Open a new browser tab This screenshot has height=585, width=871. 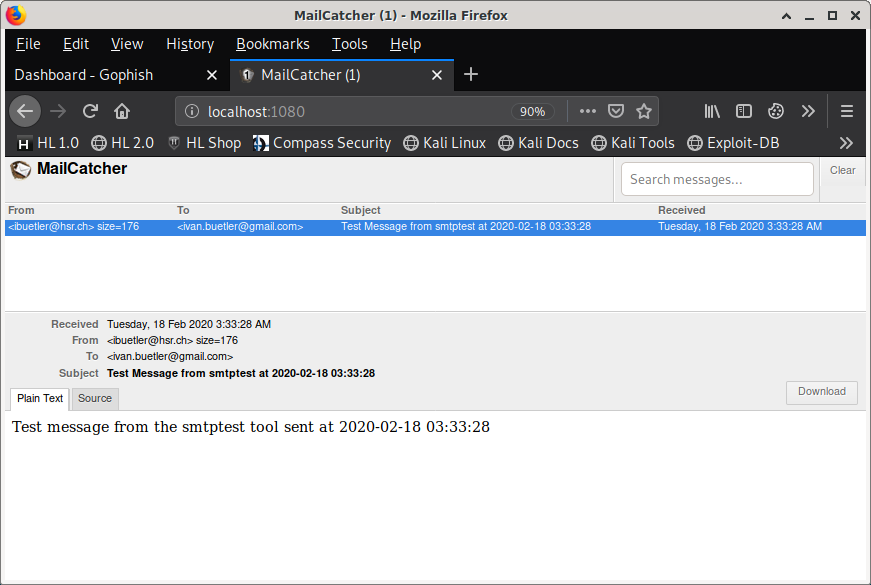click(471, 75)
